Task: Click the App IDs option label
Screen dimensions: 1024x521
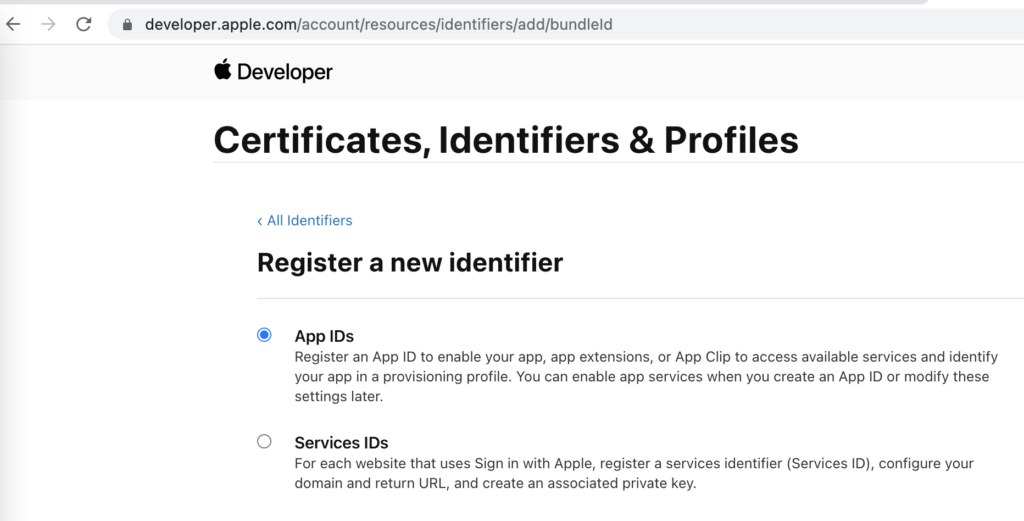Action: pyautogui.click(x=324, y=336)
